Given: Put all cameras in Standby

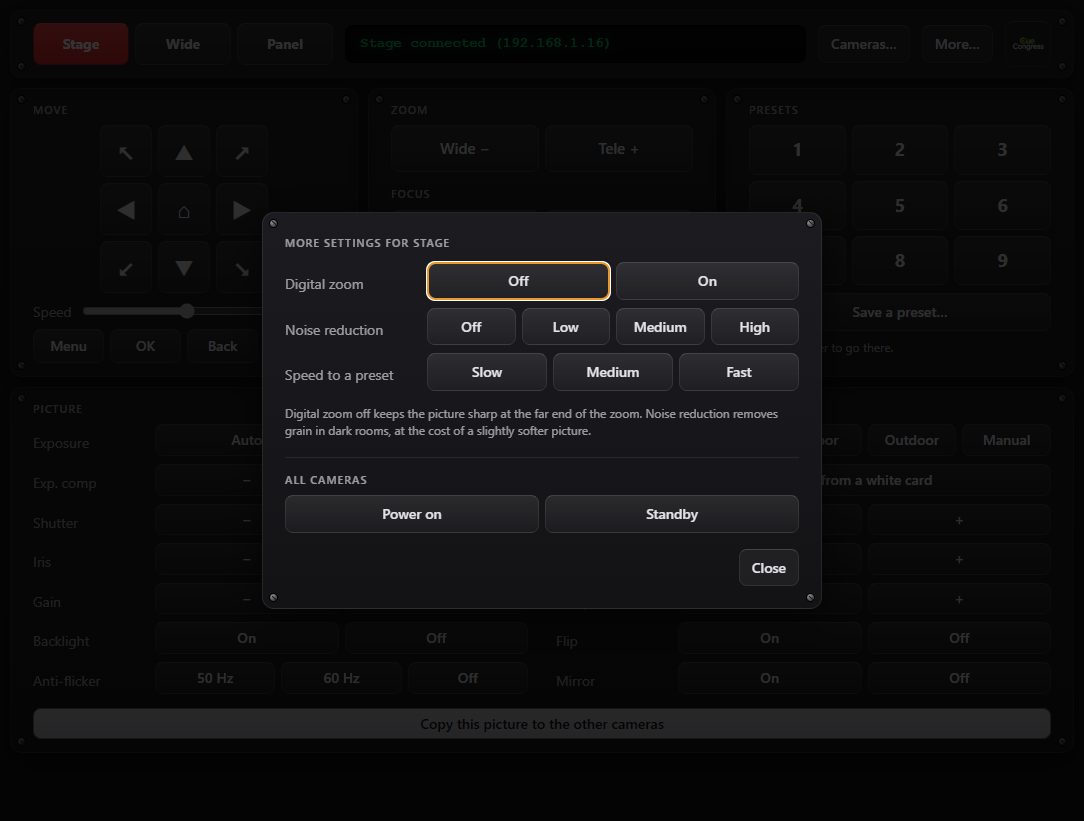Looking at the screenshot, I should (x=672, y=514).
